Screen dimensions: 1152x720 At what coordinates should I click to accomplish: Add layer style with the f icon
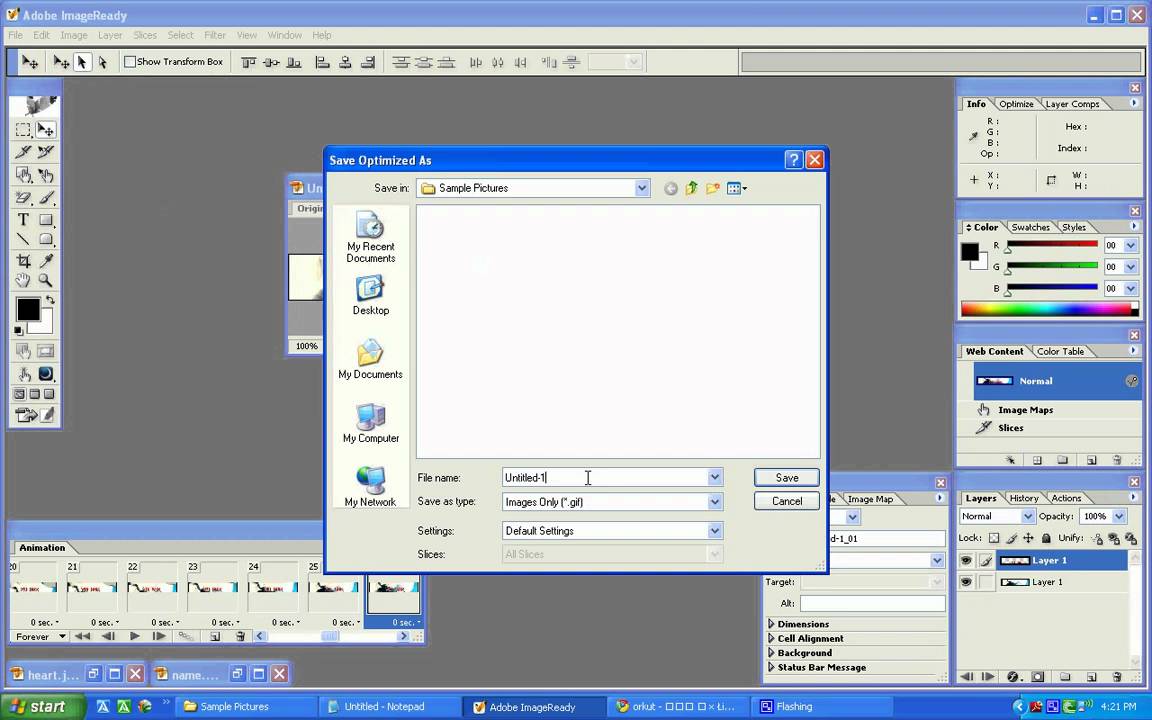tap(1012, 677)
